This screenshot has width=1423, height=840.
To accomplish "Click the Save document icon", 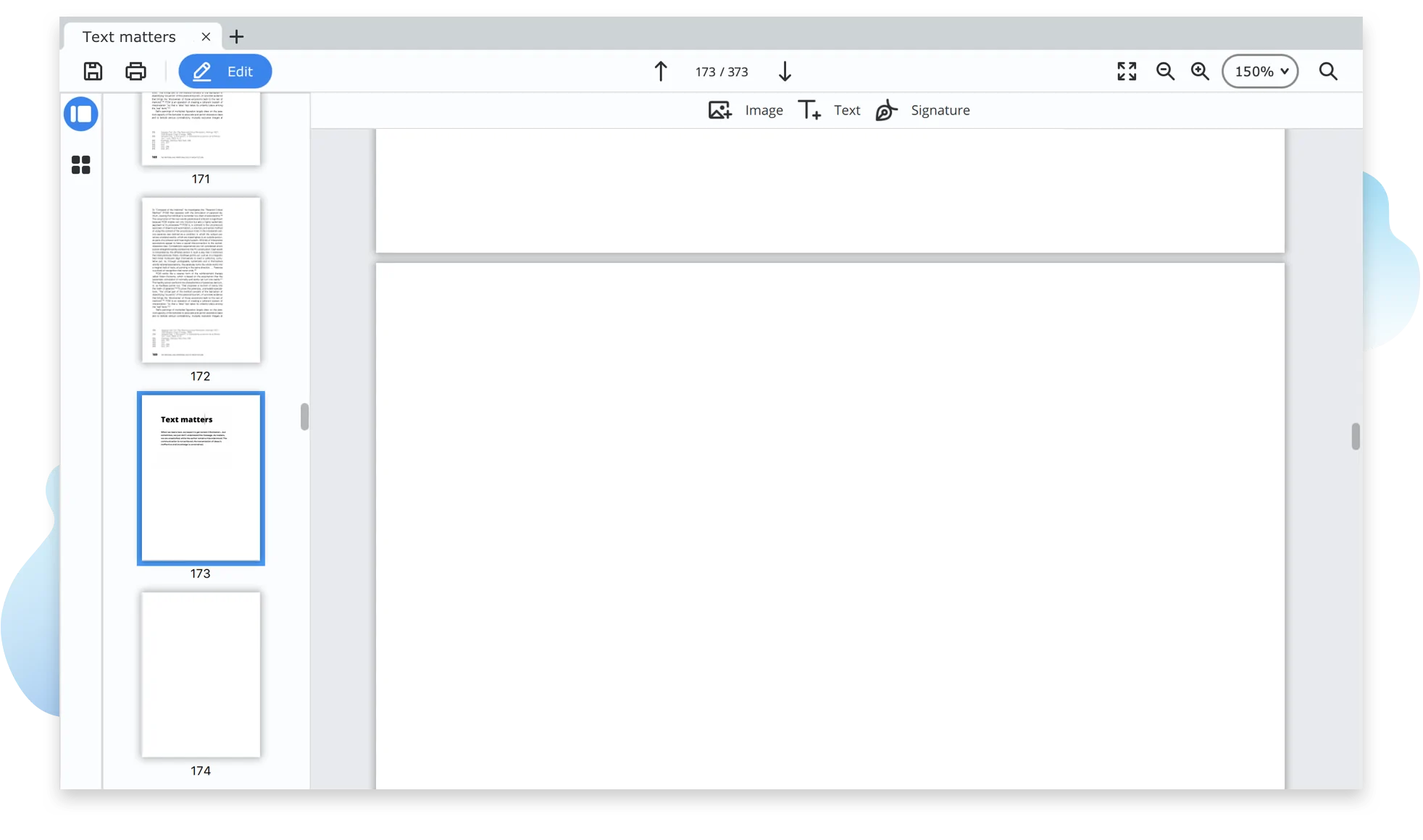I will (x=92, y=71).
